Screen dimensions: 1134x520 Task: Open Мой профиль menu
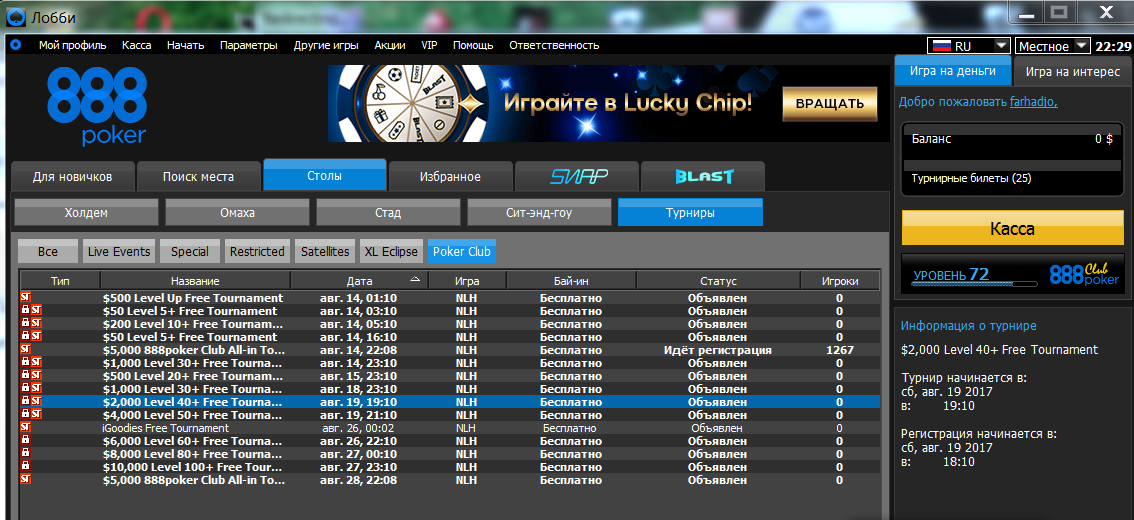pyautogui.click(x=72, y=45)
